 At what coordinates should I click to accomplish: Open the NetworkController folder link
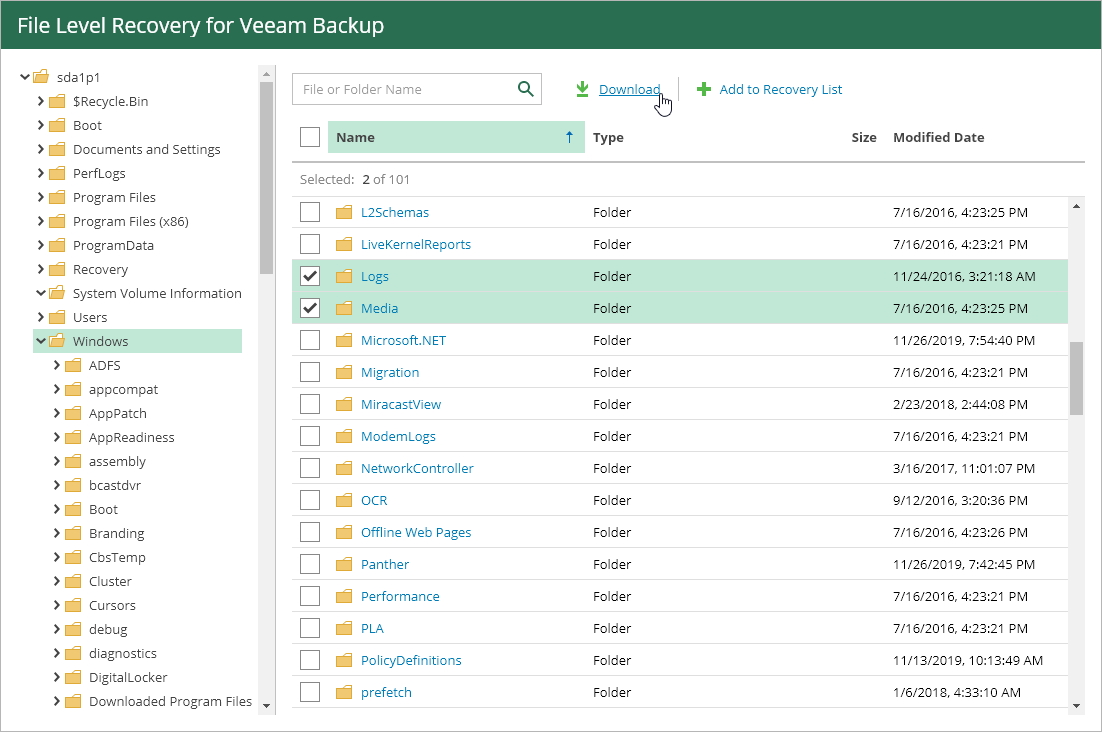[417, 468]
